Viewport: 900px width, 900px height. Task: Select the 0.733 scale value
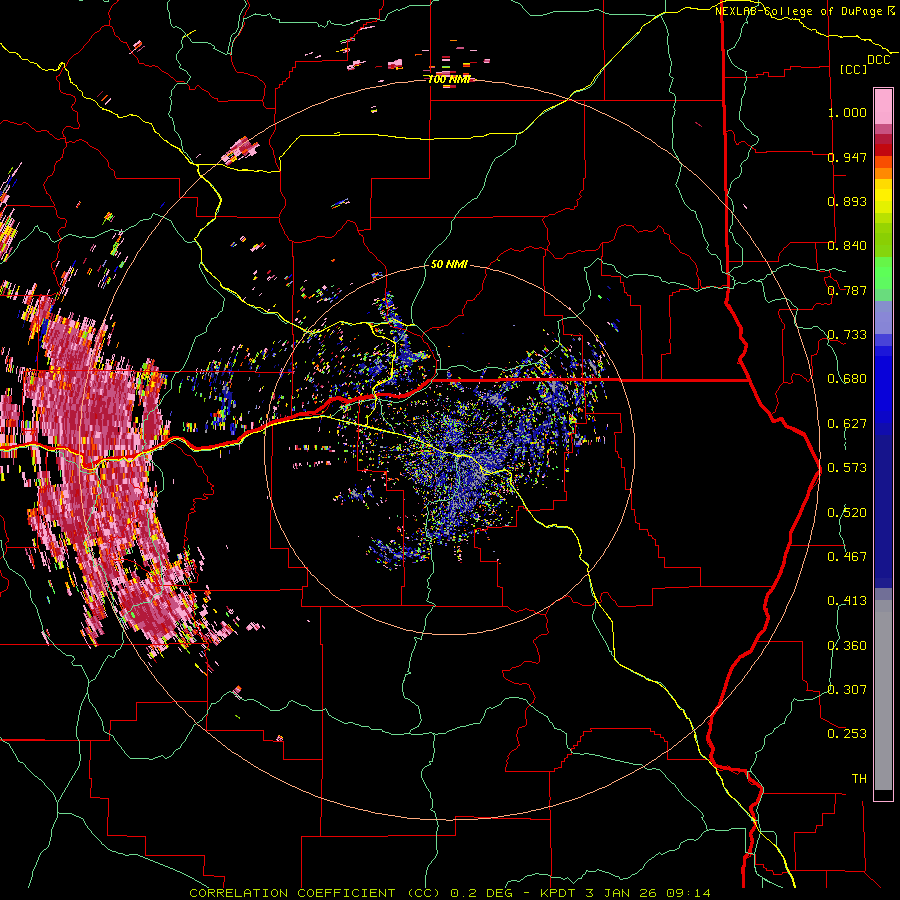click(x=847, y=335)
